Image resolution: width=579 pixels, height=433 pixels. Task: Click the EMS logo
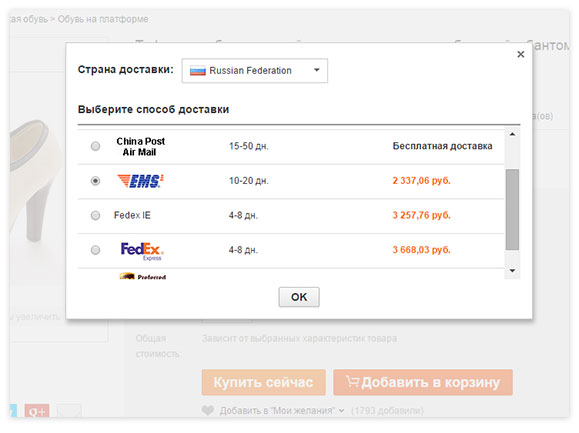coord(140,181)
